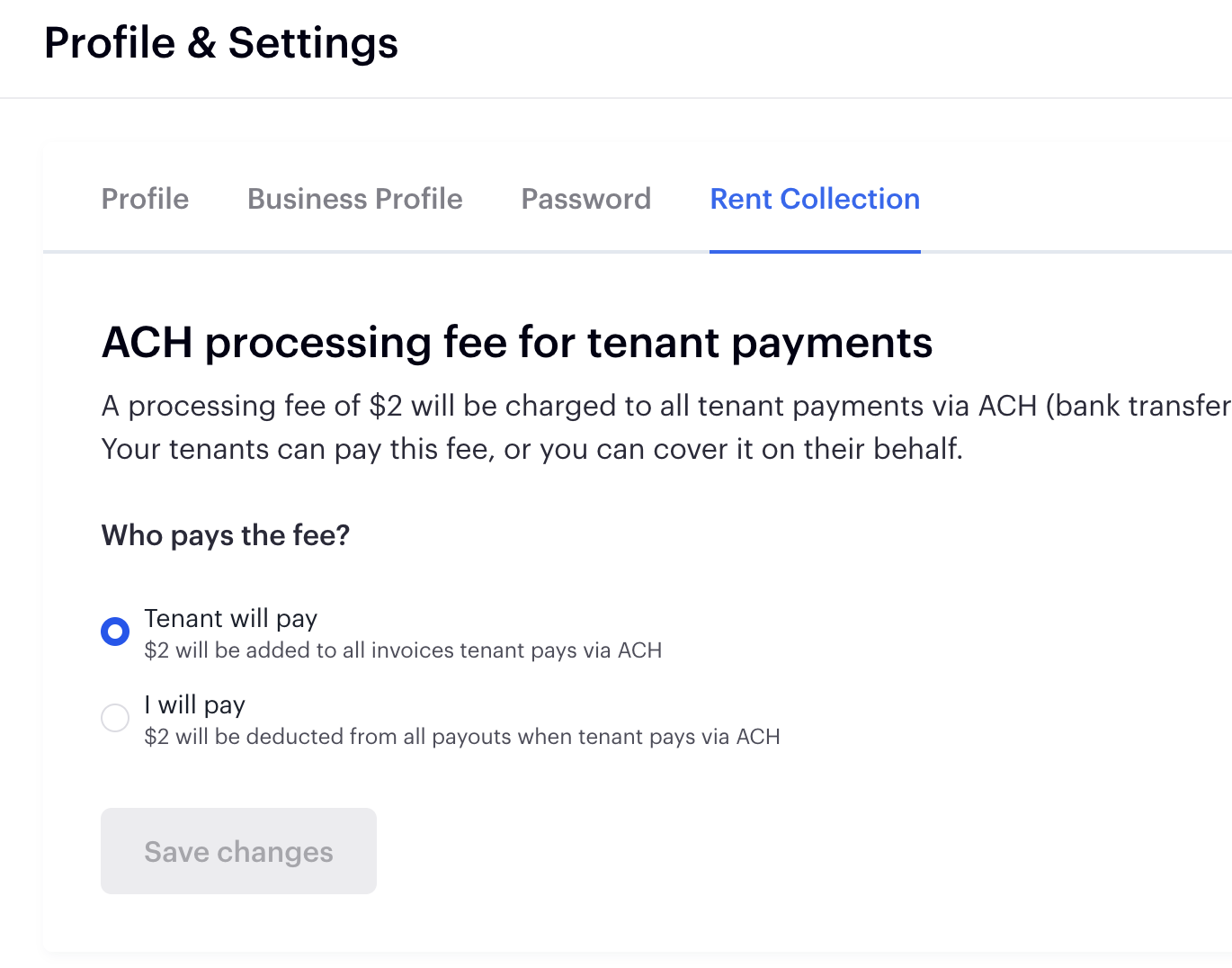Click the 'Tenant will pay' label text
This screenshot has width=1232, height=968.
(x=230, y=619)
